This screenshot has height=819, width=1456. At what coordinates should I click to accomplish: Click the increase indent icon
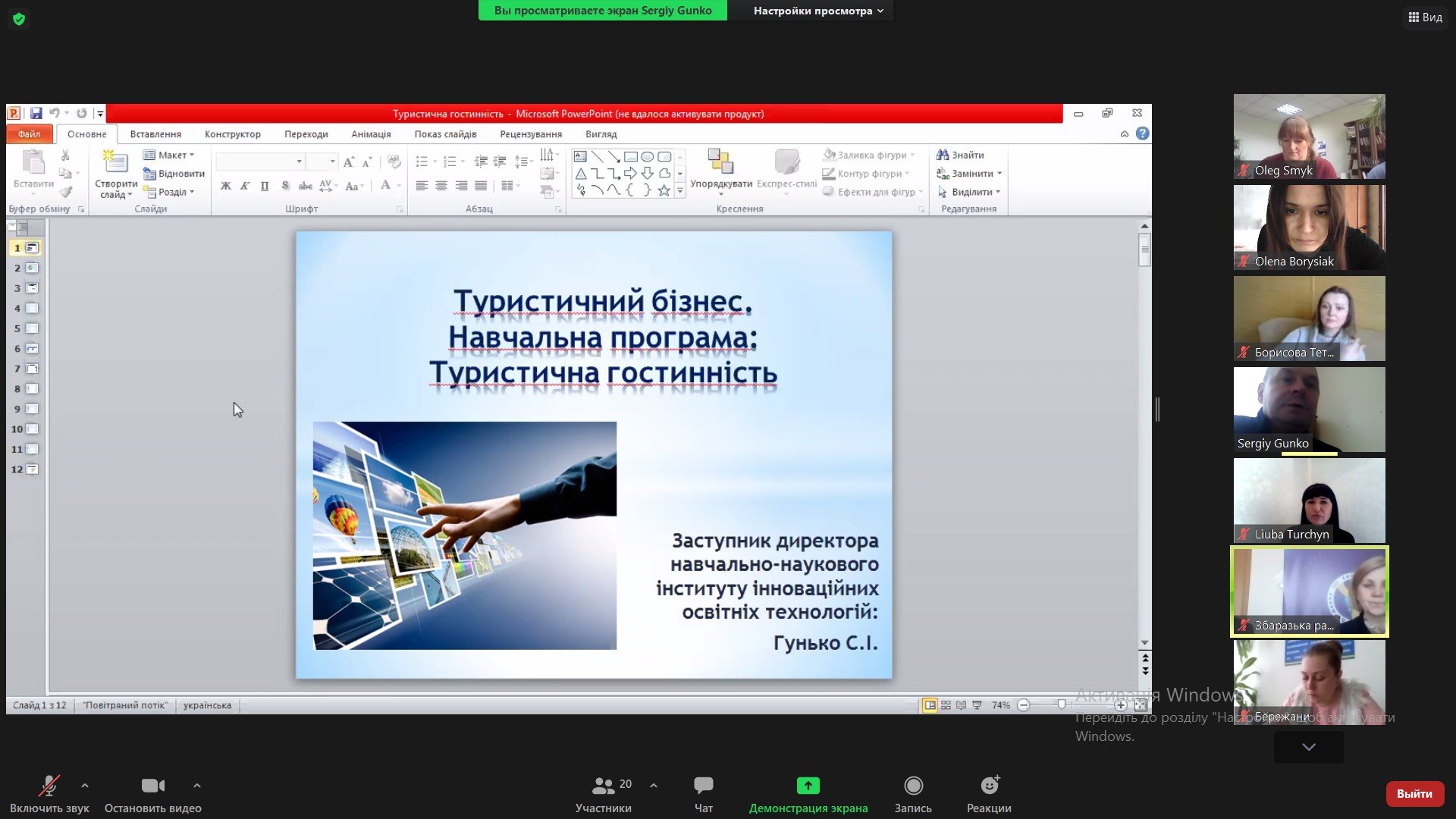point(500,162)
